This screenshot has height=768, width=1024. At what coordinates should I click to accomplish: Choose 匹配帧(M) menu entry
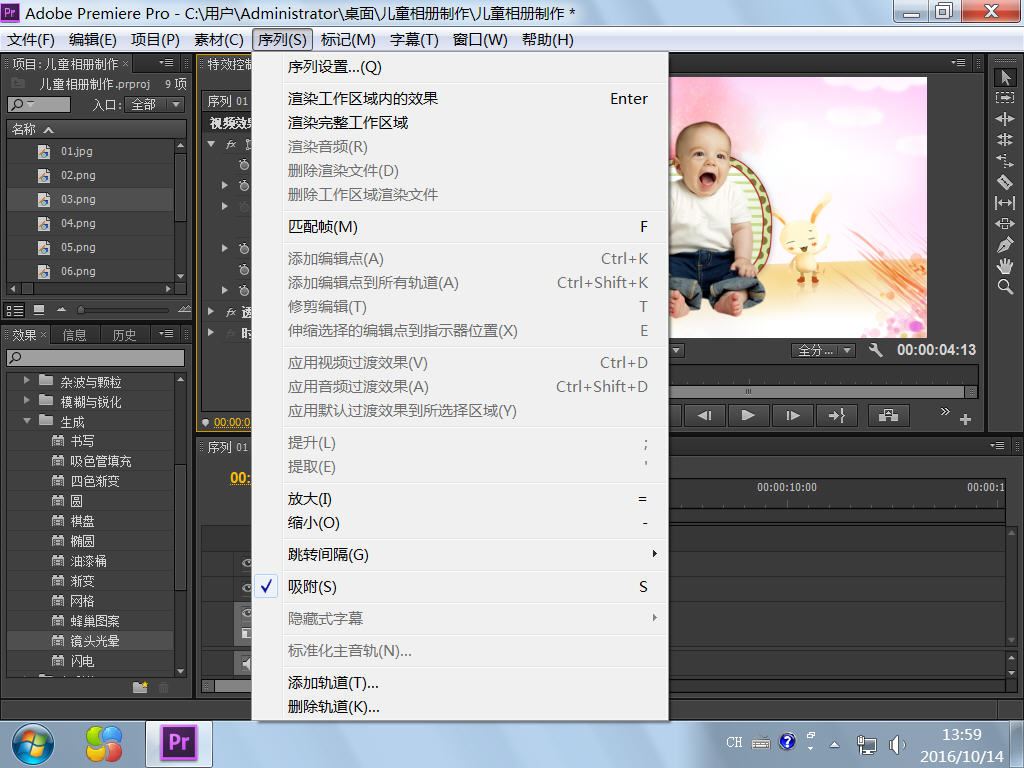point(460,227)
